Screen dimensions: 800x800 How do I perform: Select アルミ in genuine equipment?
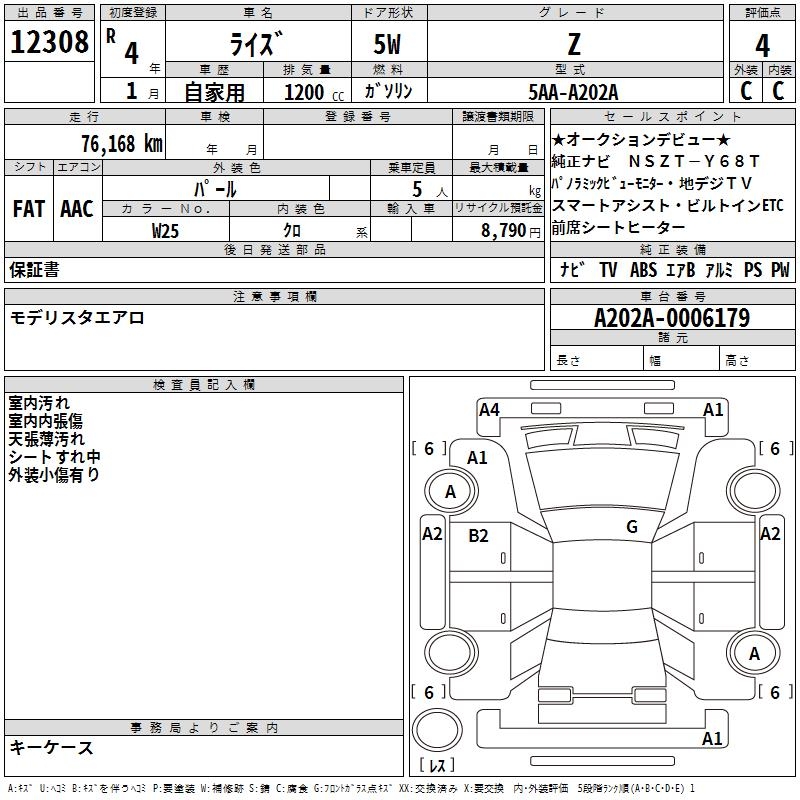point(719,269)
